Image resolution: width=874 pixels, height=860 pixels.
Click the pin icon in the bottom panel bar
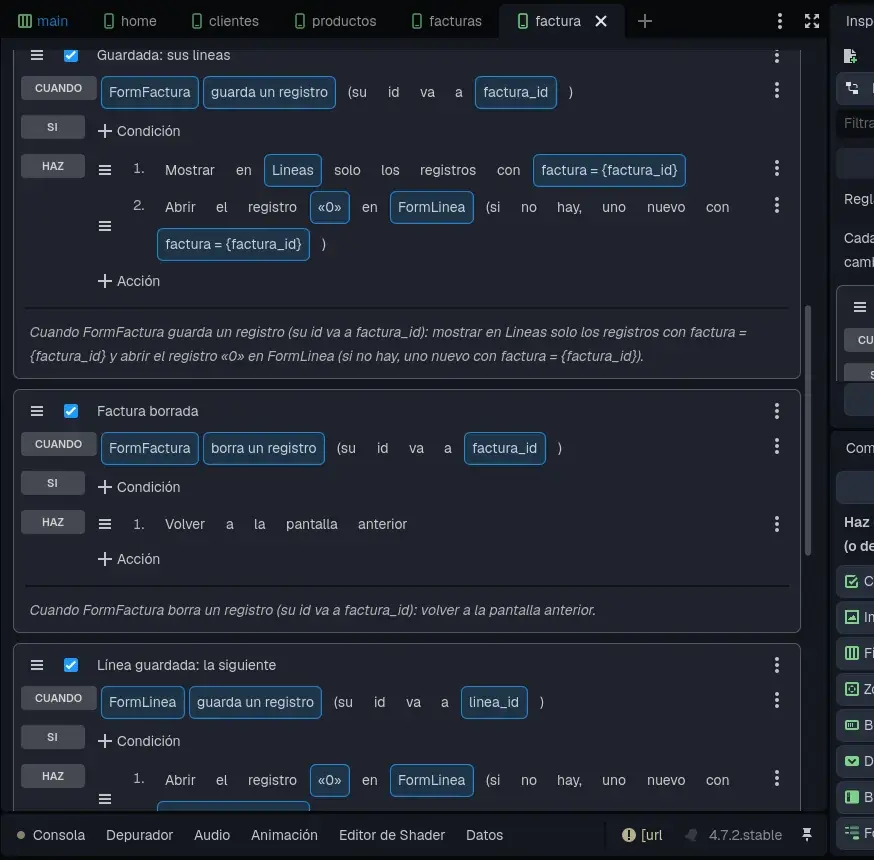[x=807, y=834]
